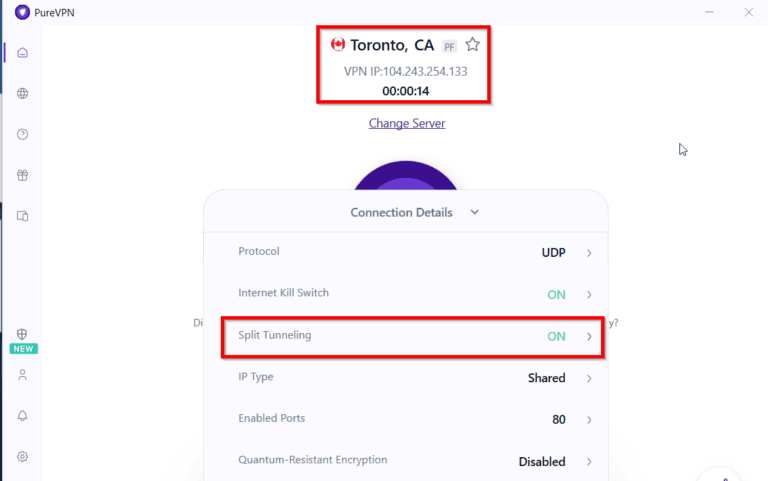Open the settings gear icon
The width and height of the screenshot is (768, 481).
22,456
